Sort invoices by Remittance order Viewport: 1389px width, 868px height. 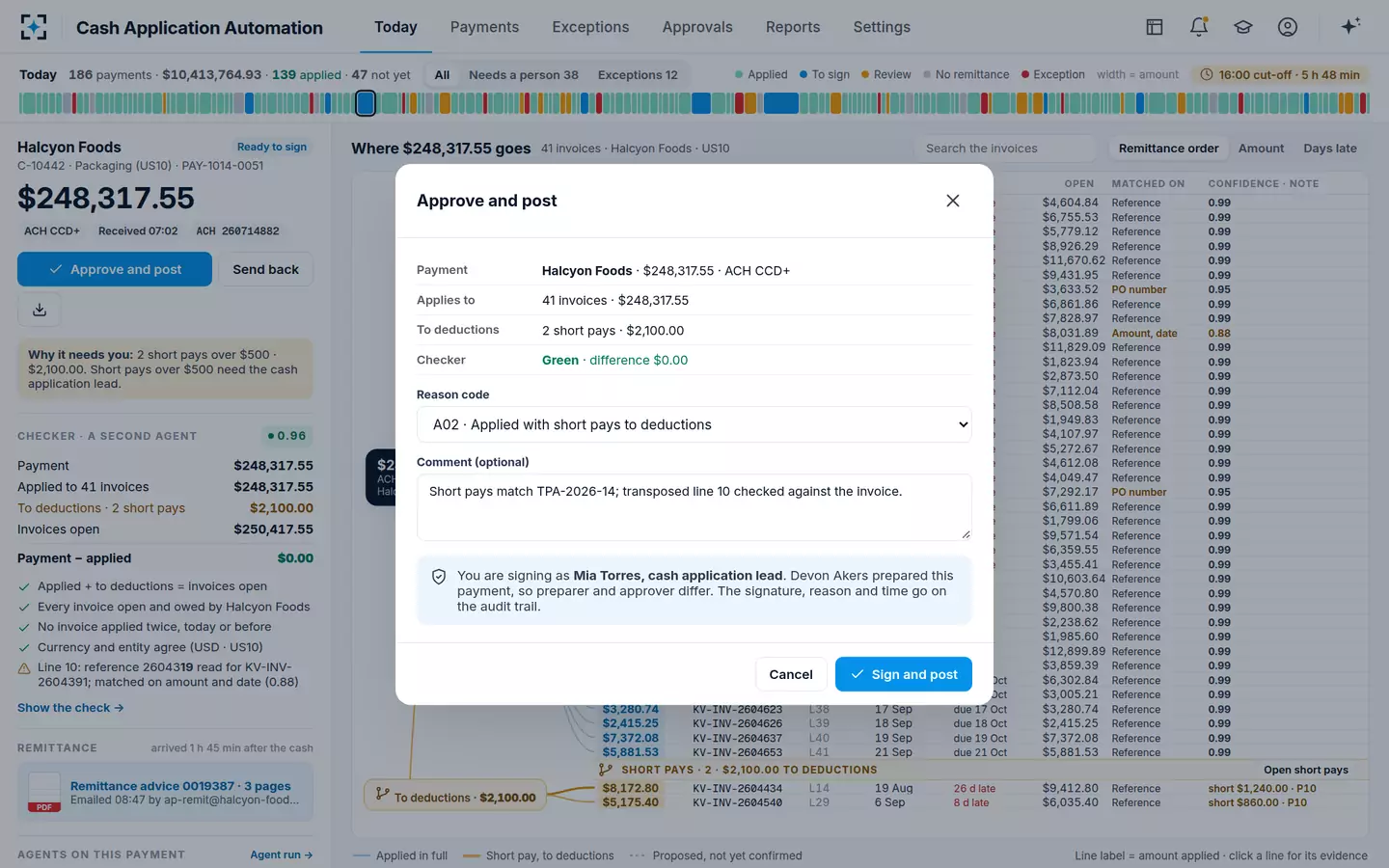pyautogui.click(x=1168, y=149)
